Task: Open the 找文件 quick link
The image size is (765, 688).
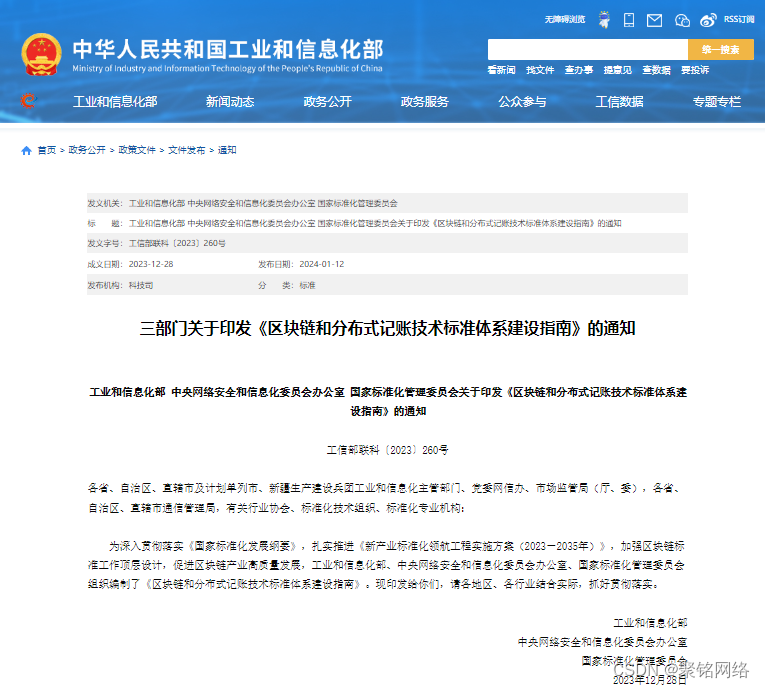Action: click(540, 70)
